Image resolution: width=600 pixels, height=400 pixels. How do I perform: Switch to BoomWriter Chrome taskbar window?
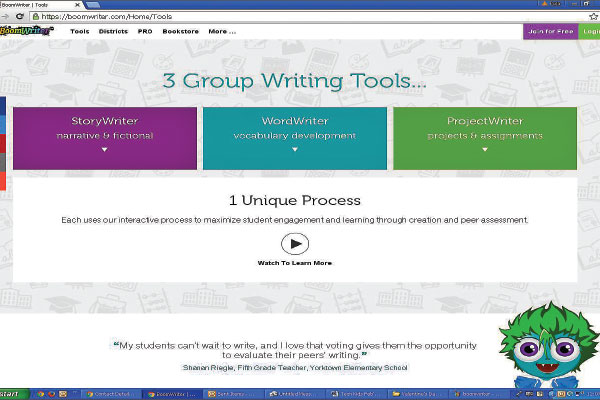pos(173,394)
